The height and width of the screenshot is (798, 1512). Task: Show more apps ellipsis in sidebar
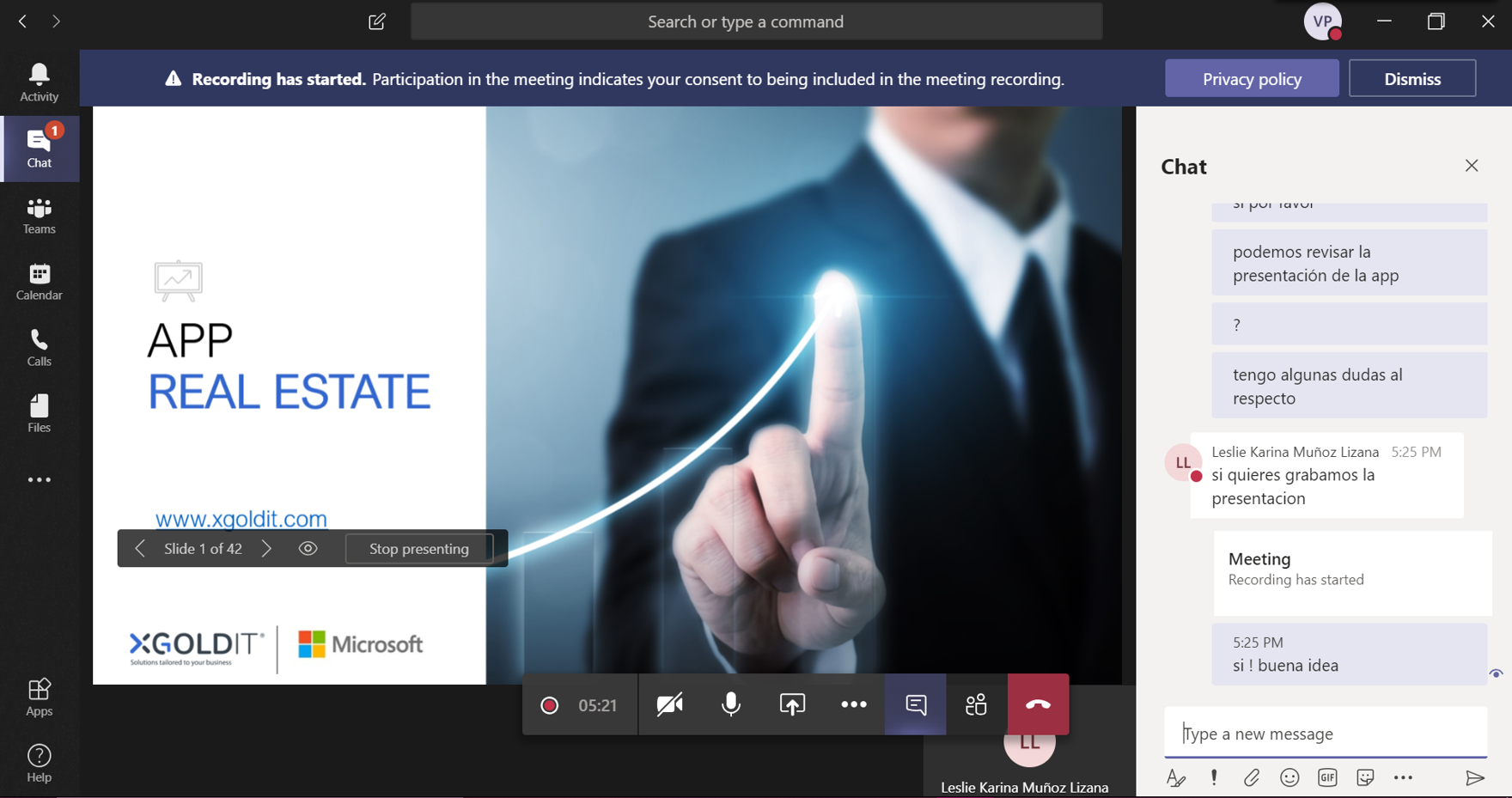[40, 480]
